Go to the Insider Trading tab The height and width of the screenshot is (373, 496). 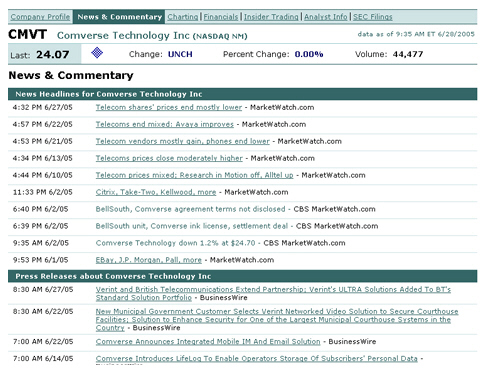271,17
